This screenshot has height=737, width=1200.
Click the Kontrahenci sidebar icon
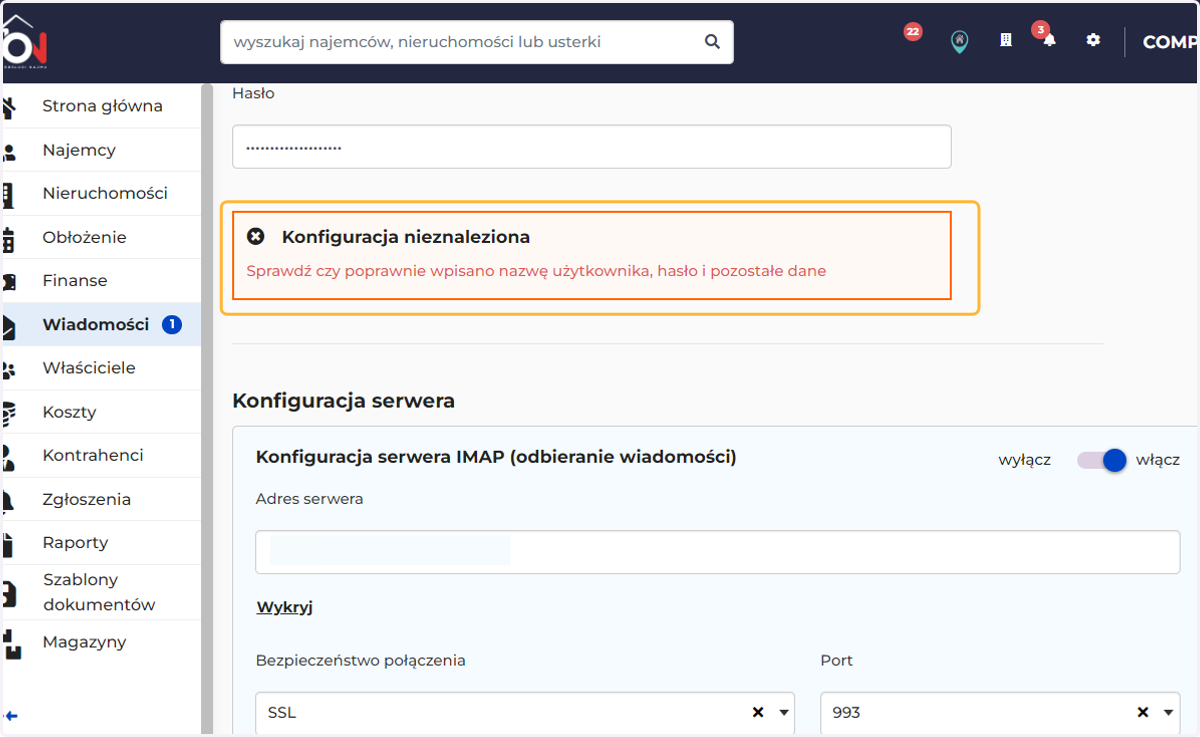[9, 456]
